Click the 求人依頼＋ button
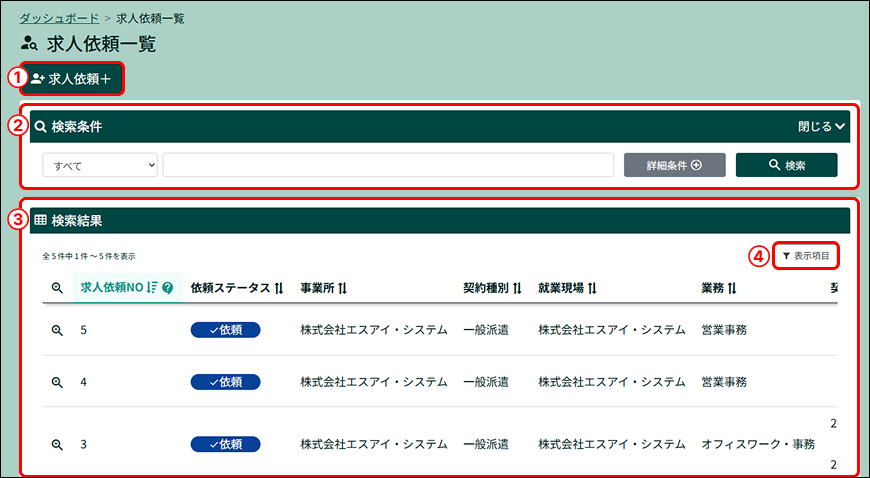The width and height of the screenshot is (870, 478). 72,79
